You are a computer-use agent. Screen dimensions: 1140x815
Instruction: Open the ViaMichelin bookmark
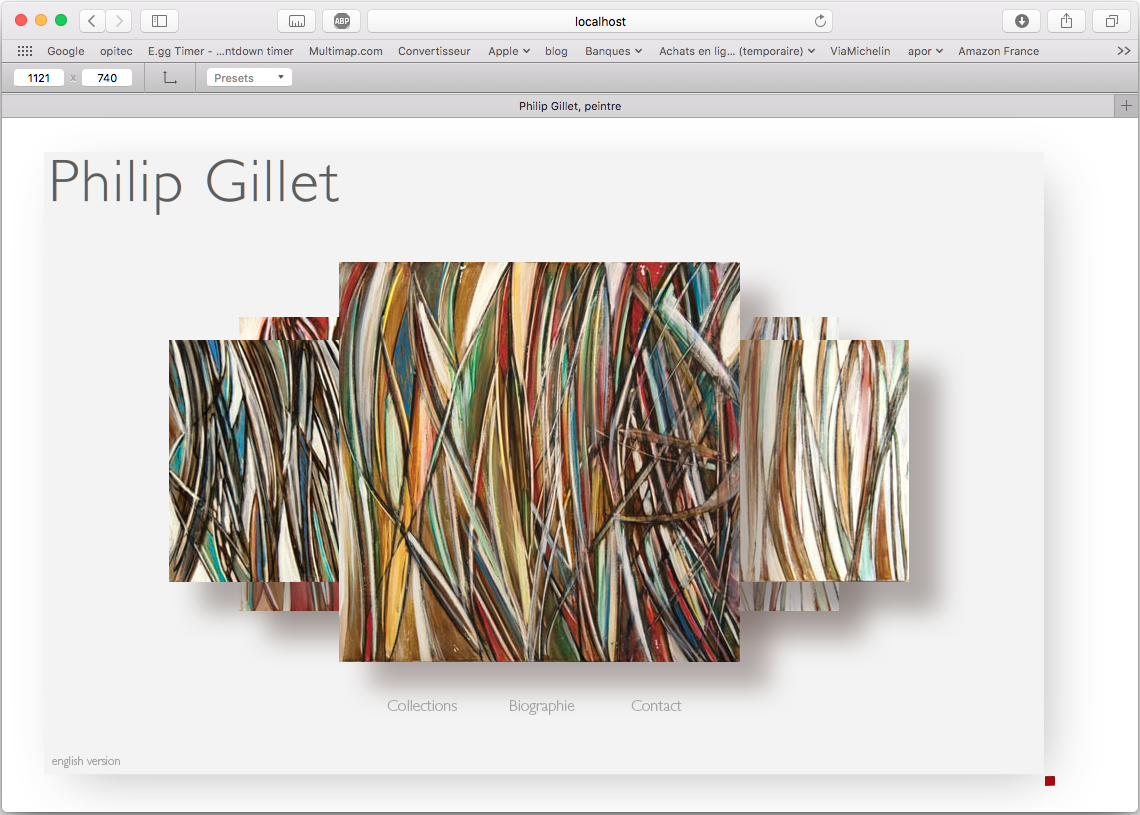point(860,51)
